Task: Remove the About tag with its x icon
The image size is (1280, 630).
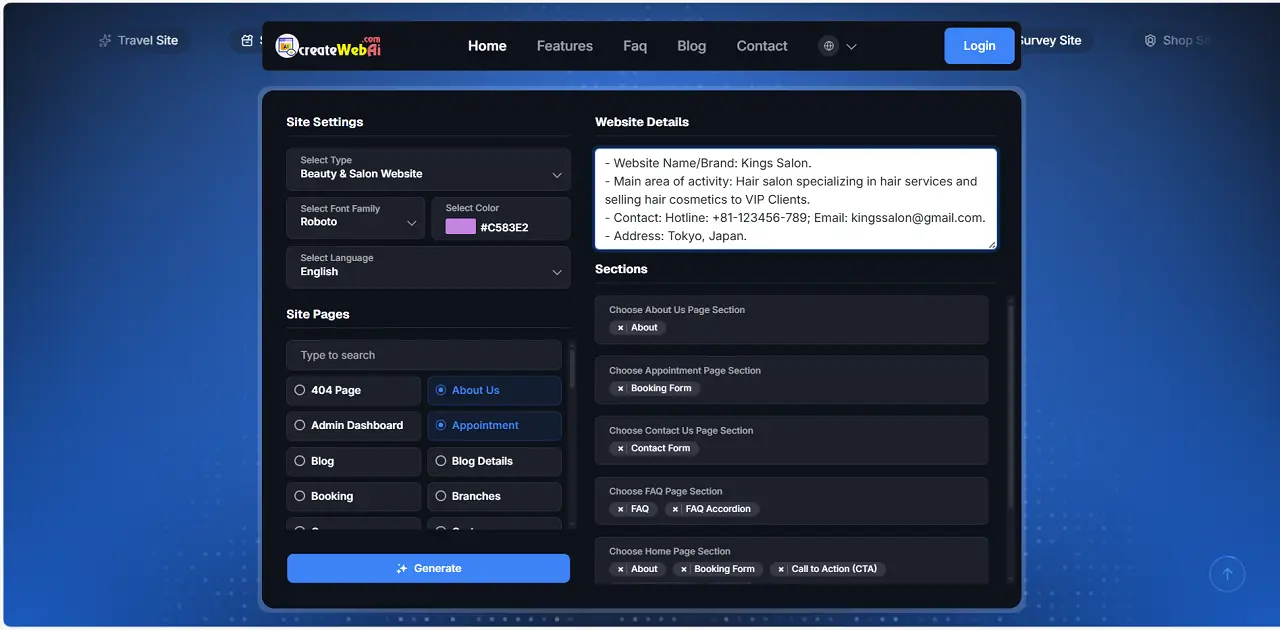Action: coord(622,327)
